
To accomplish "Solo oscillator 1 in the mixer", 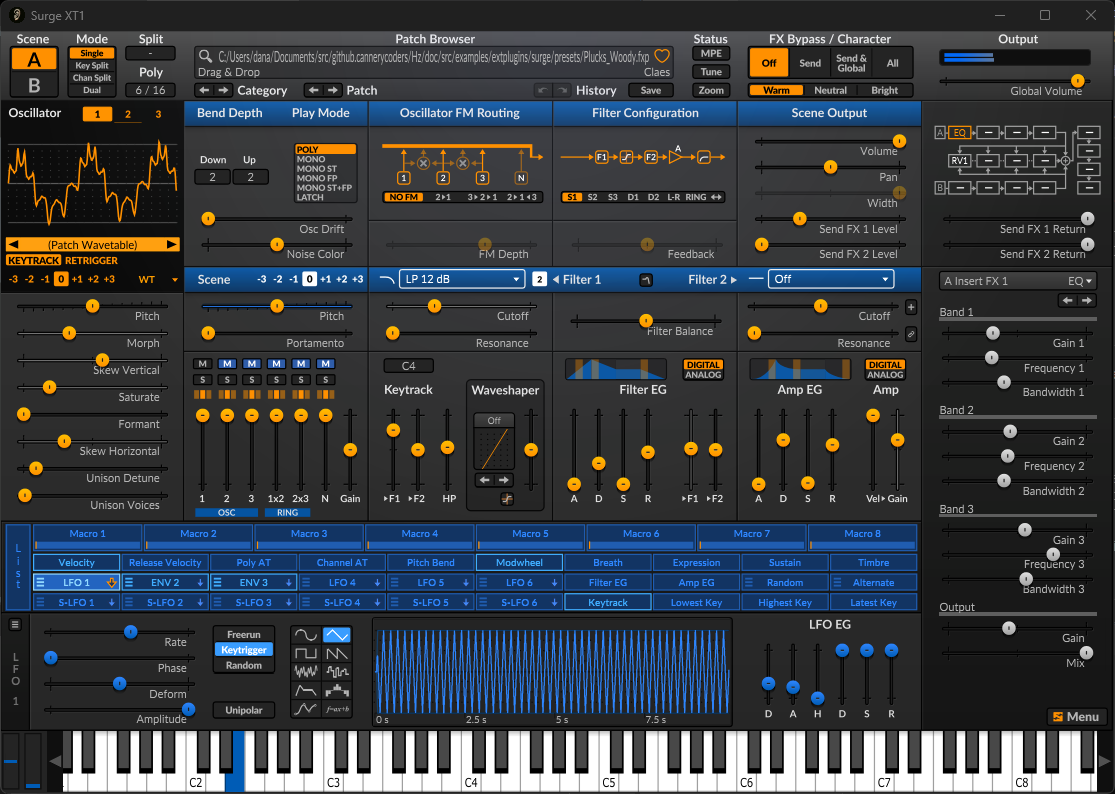I will click(203, 380).
